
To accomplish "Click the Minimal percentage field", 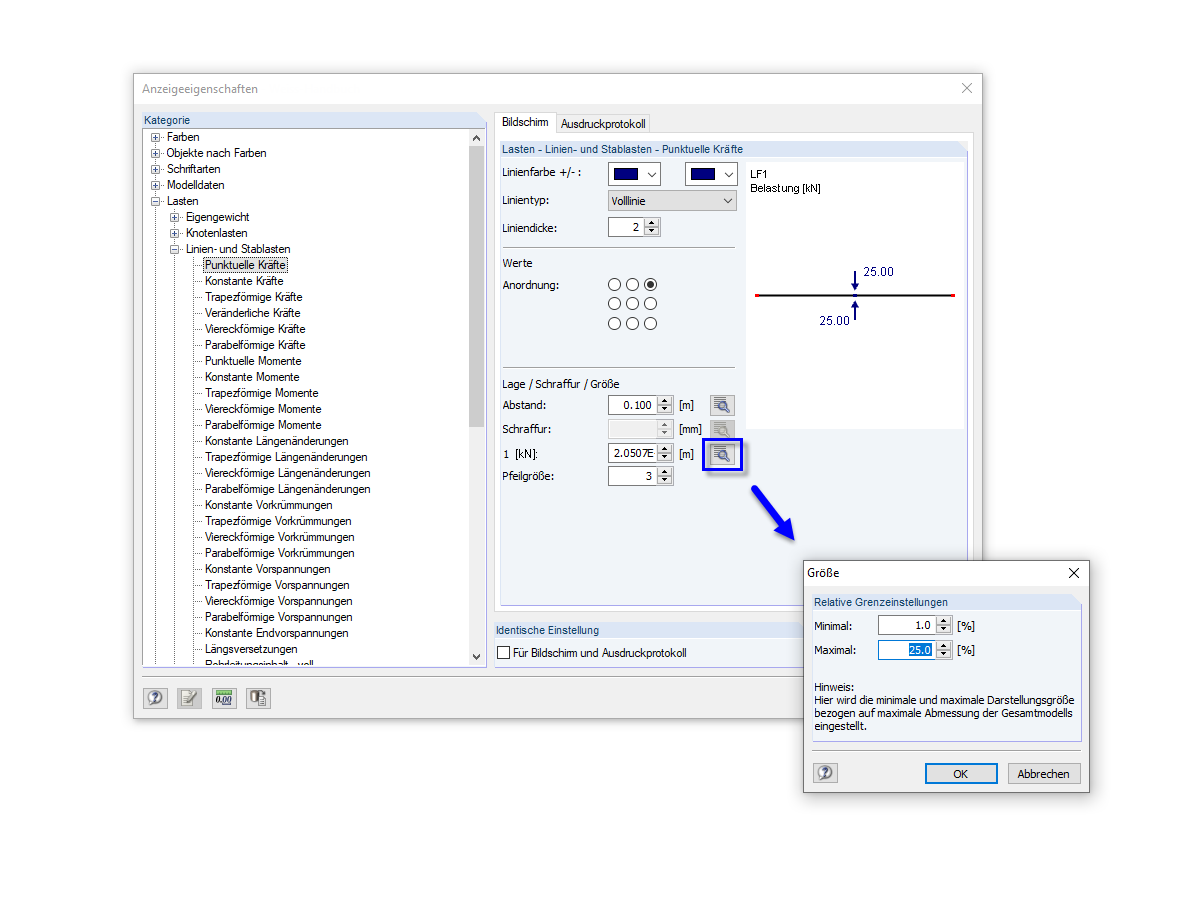I will coord(906,625).
